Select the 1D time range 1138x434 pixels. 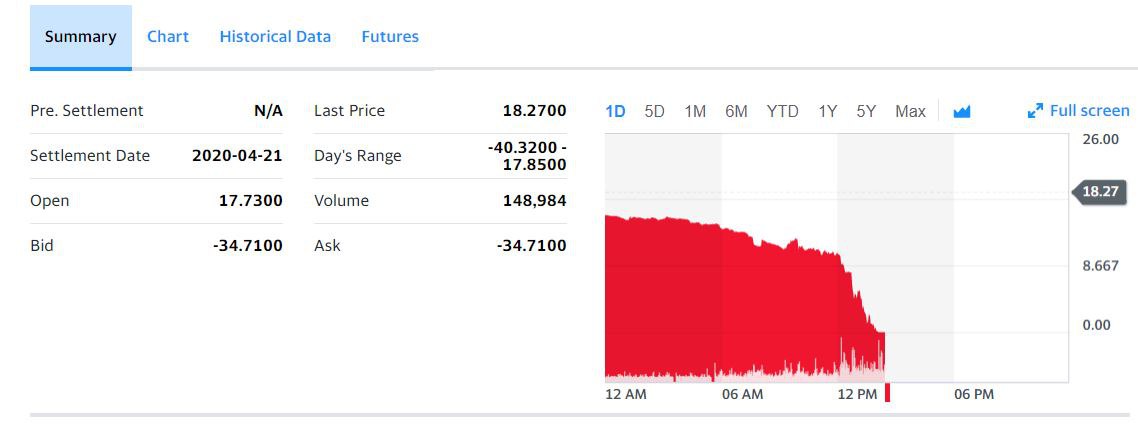[x=615, y=112]
